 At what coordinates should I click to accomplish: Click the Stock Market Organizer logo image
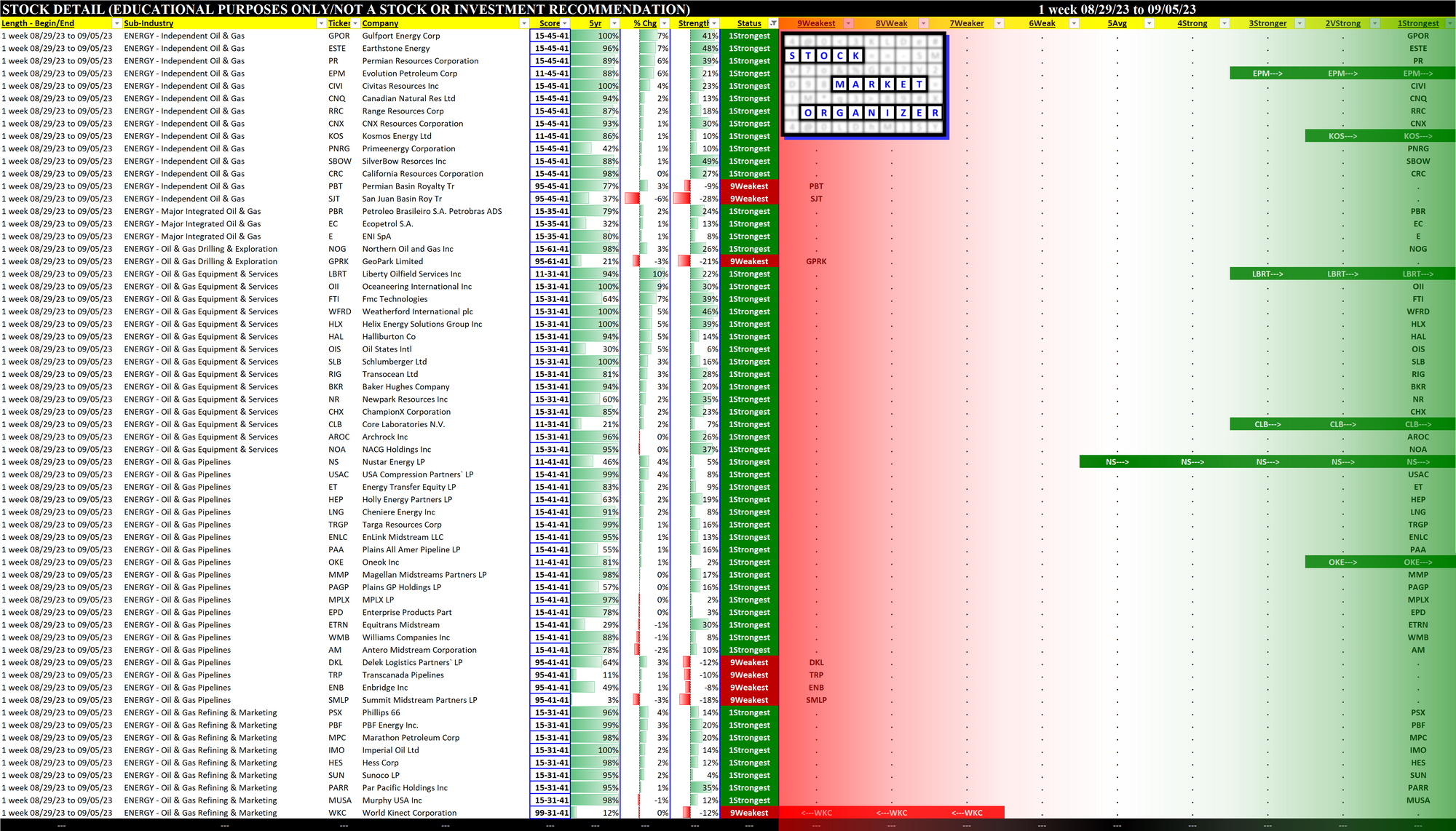tap(863, 85)
